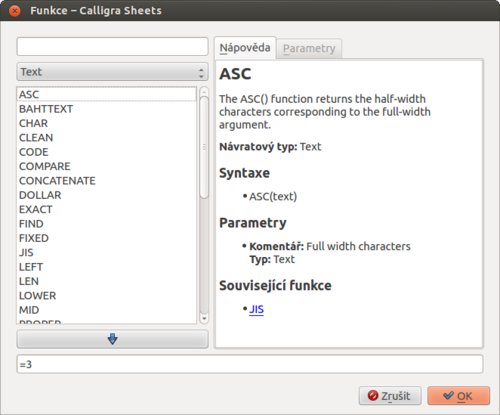Click the function search input field
Screen dimensions: 500x415
pos(113,46)
